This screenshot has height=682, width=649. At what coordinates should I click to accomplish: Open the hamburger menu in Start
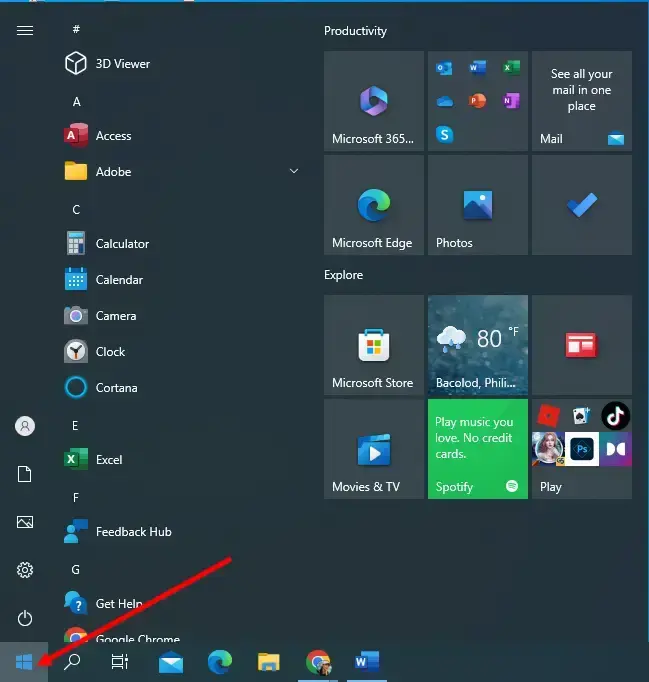25,30
